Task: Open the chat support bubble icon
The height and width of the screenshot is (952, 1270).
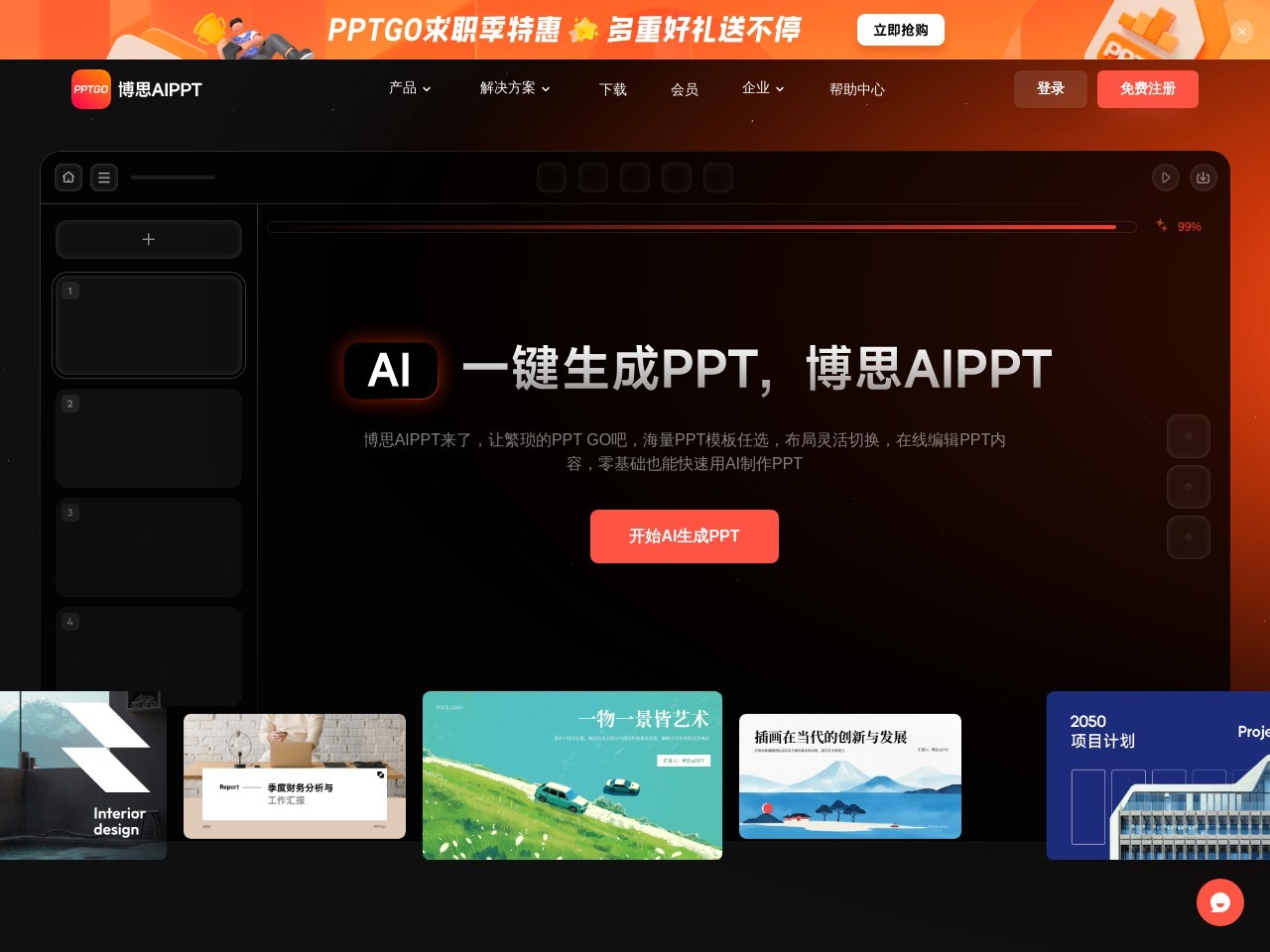Action: pos(1220,902)
